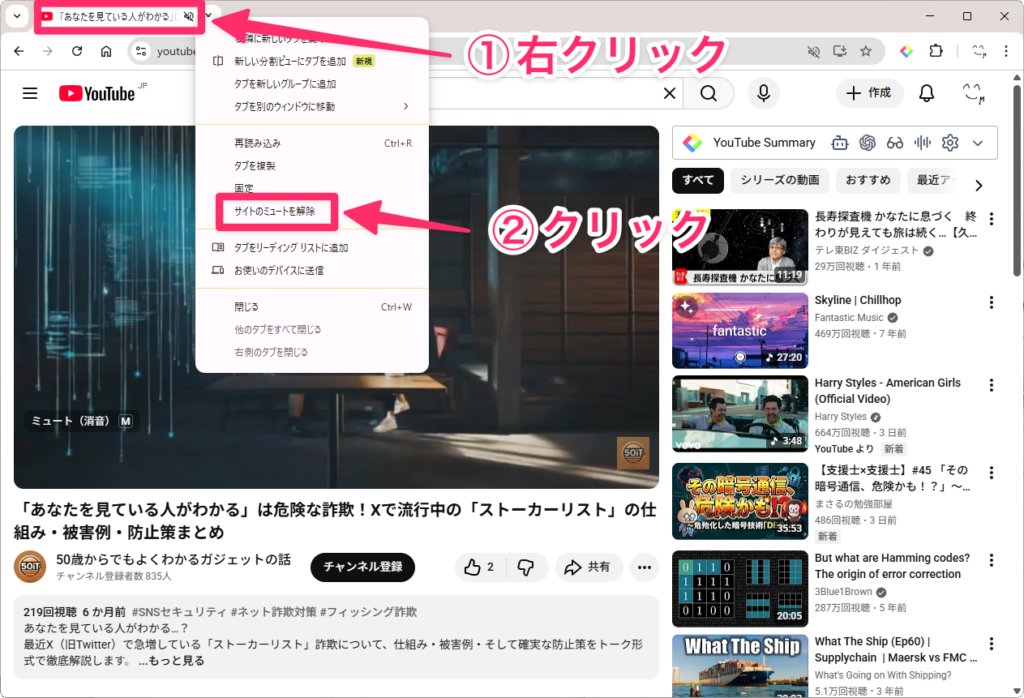Start voice search with the microphone icon
The width and height of the screenshot is (1024, 698).
[x=764, y=93]
